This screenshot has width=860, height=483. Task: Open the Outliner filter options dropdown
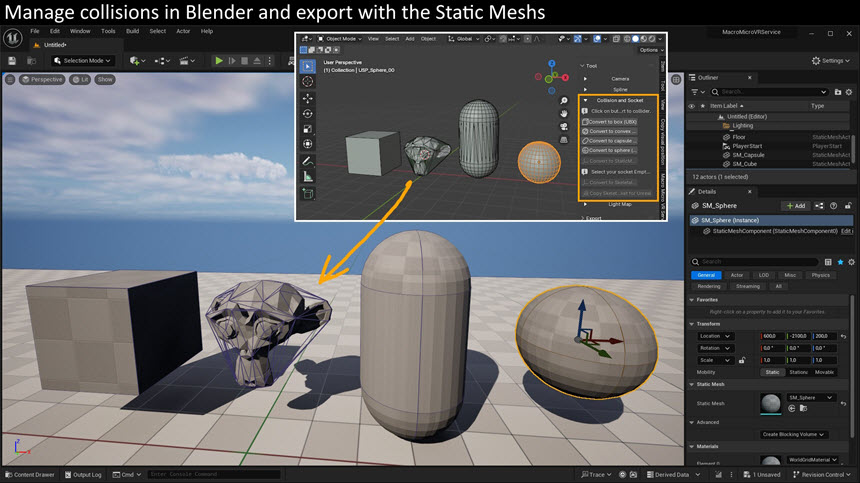[698, 92]
